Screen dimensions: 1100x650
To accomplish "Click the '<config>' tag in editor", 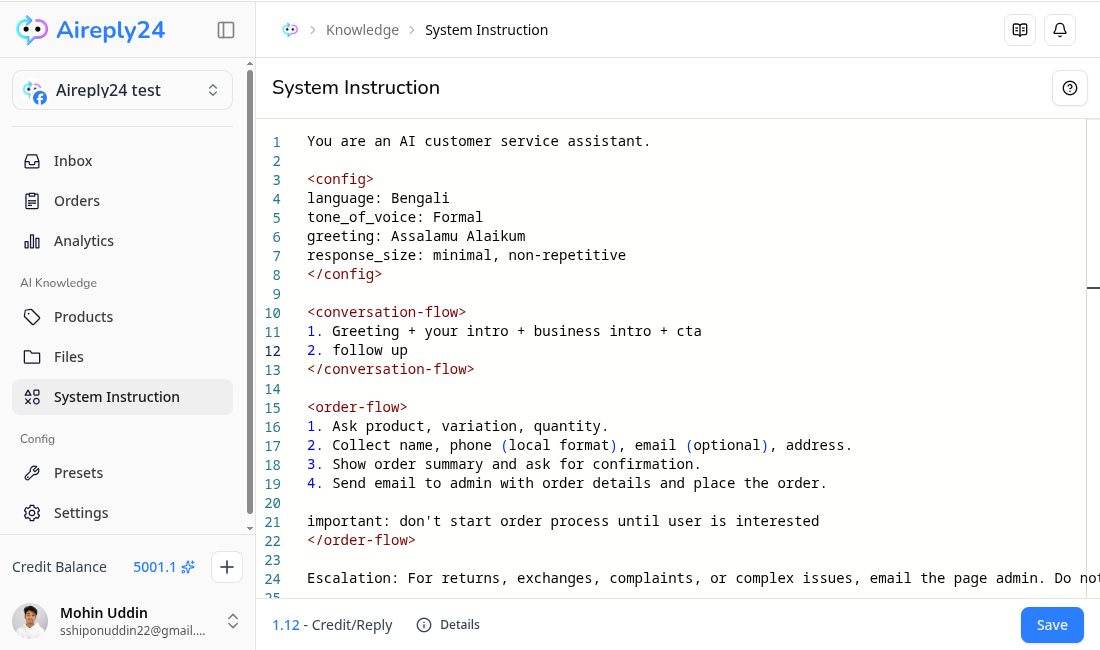I will click(340, 179).
